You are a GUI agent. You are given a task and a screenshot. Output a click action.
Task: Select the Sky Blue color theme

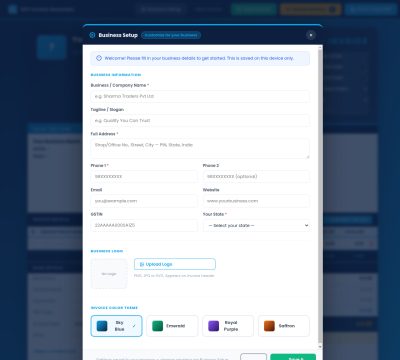(x=116, y=326)
